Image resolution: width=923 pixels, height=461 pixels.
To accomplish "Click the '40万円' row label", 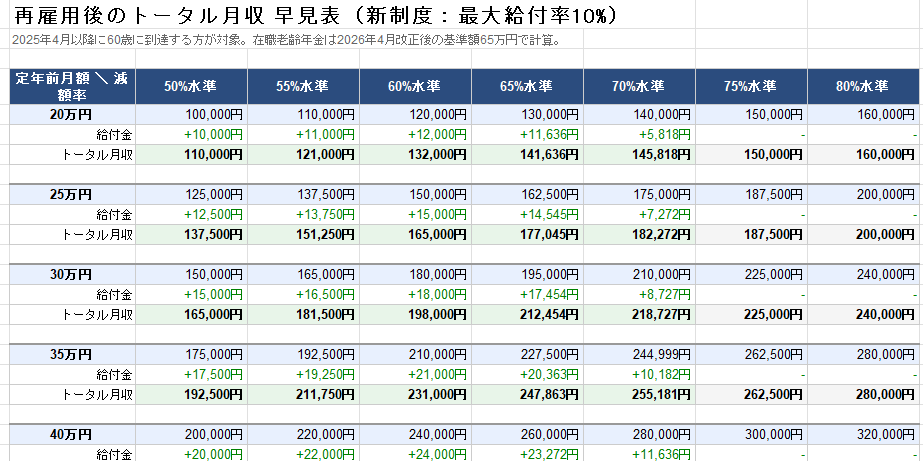I will (x=72, y=435).
